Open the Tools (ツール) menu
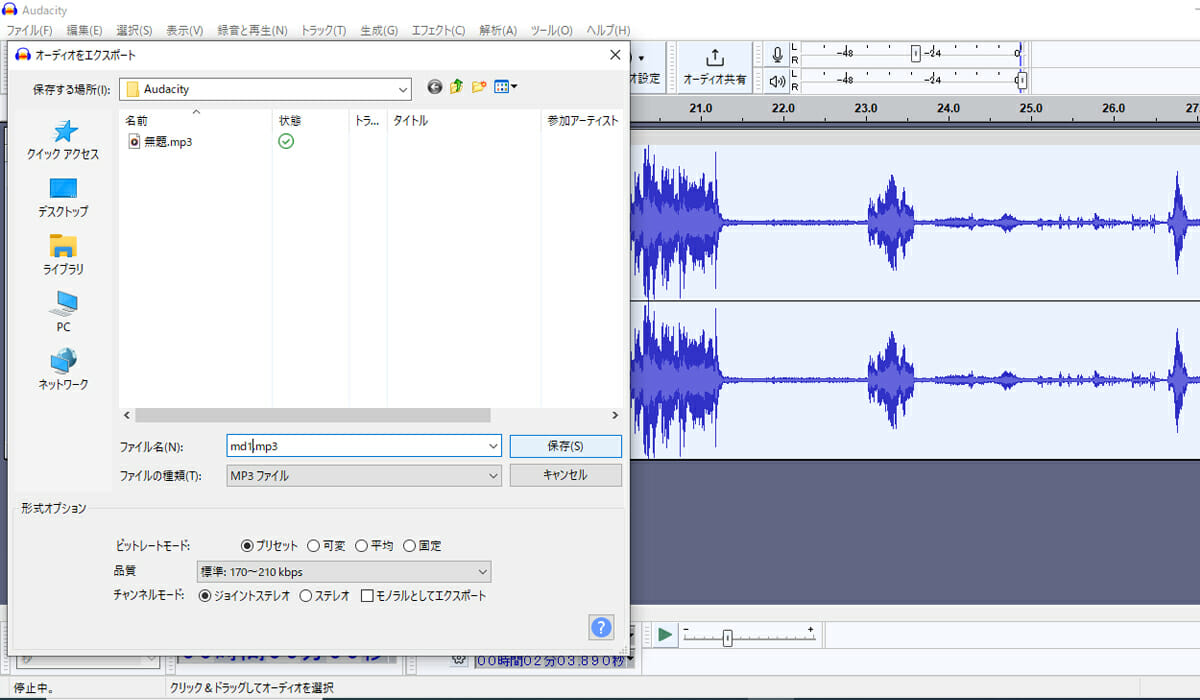 [552, 31]
